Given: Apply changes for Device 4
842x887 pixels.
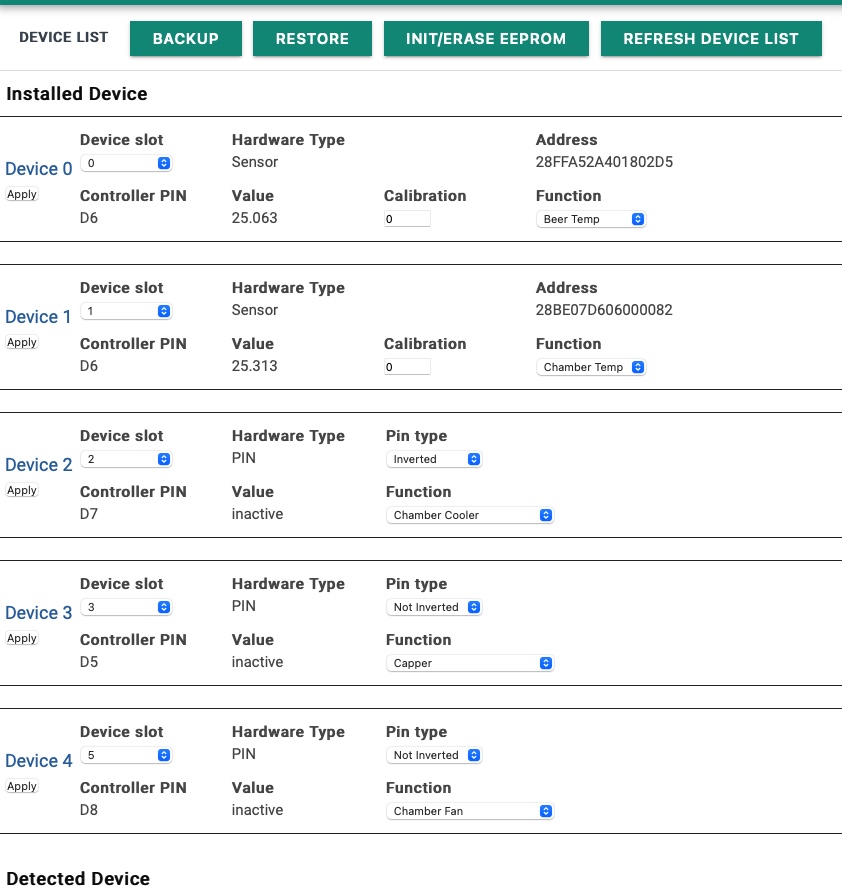Looking at the screenshot, I should coord(22,786).
